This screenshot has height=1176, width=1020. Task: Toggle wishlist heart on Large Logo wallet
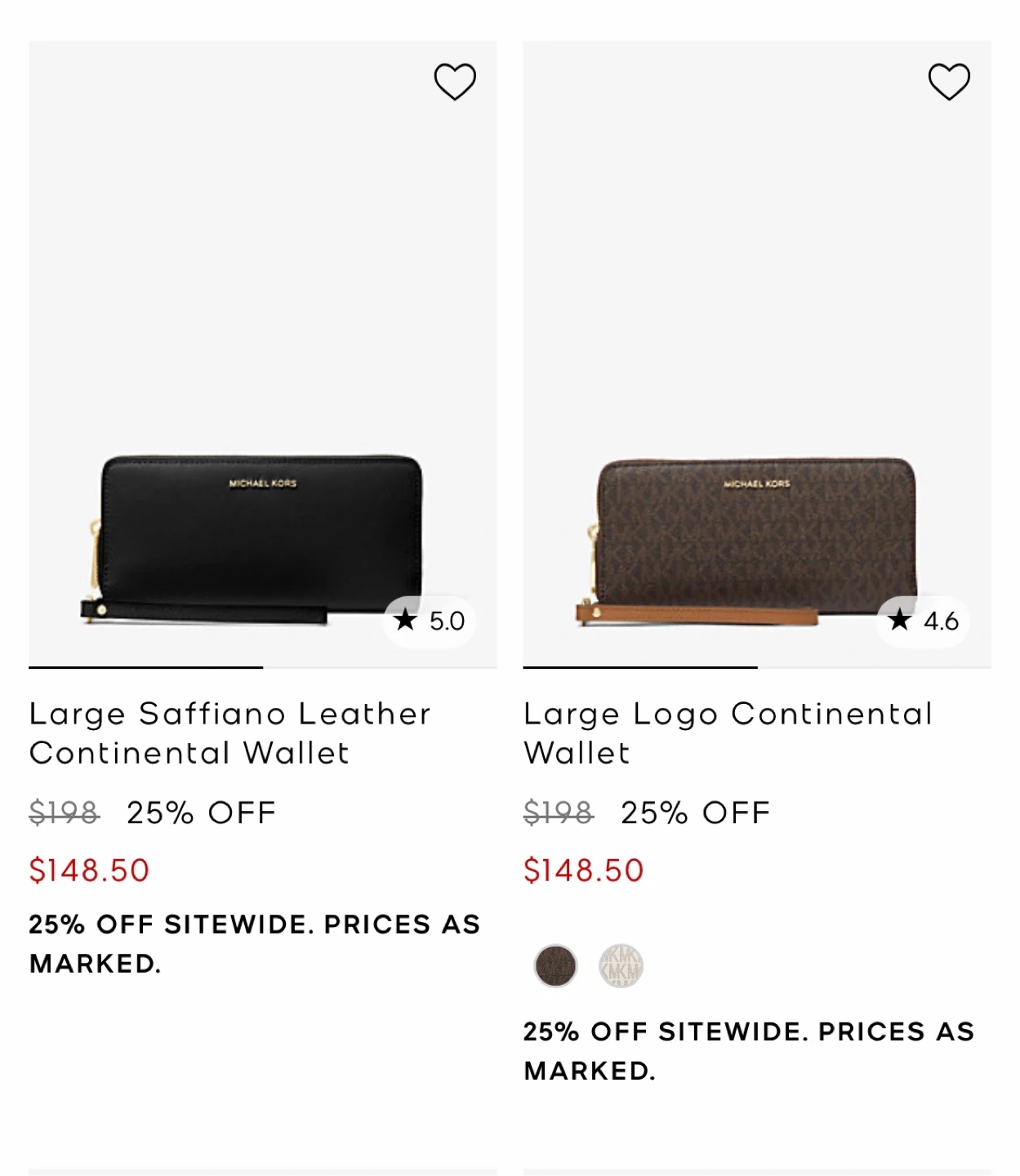(x=949, y=82)
